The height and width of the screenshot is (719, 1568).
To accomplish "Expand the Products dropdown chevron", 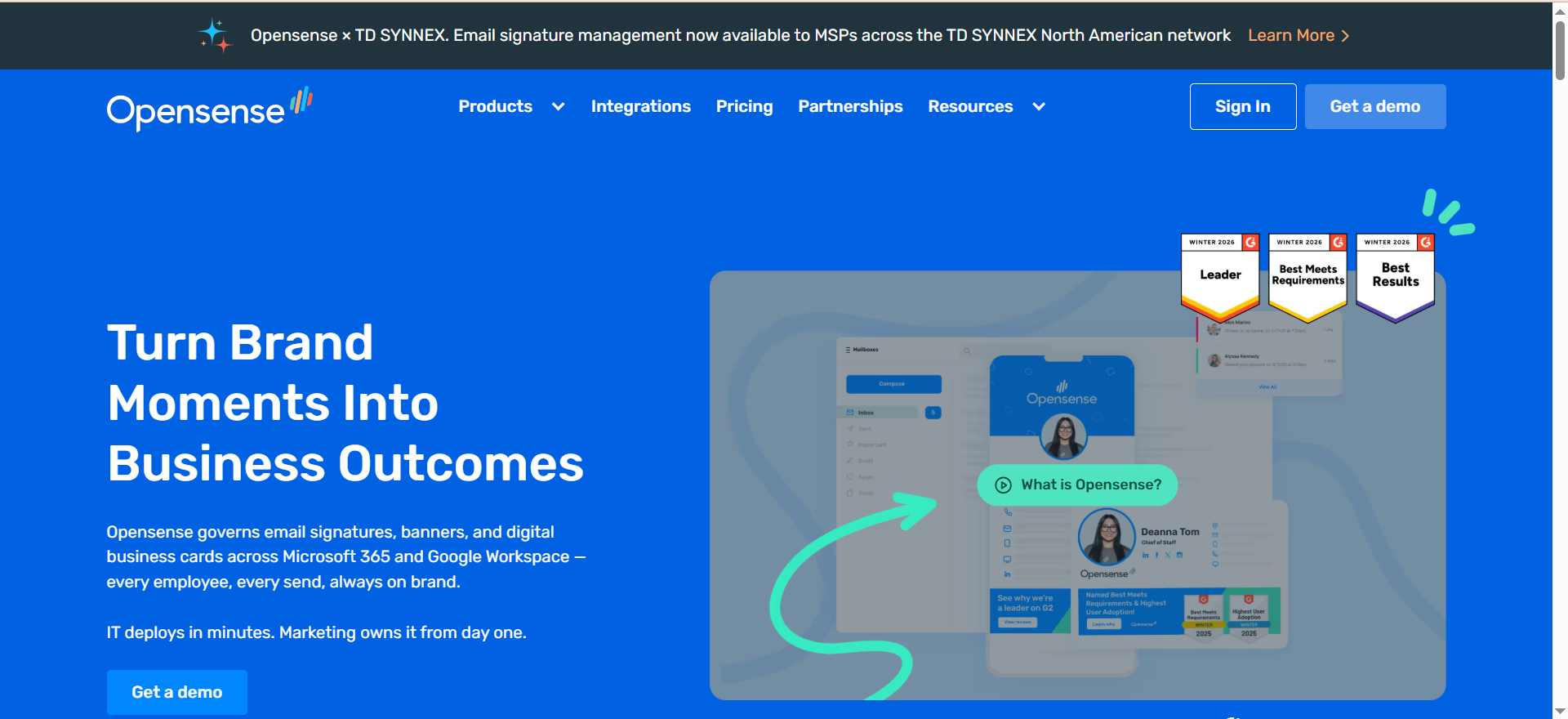I will click(559, 107).
